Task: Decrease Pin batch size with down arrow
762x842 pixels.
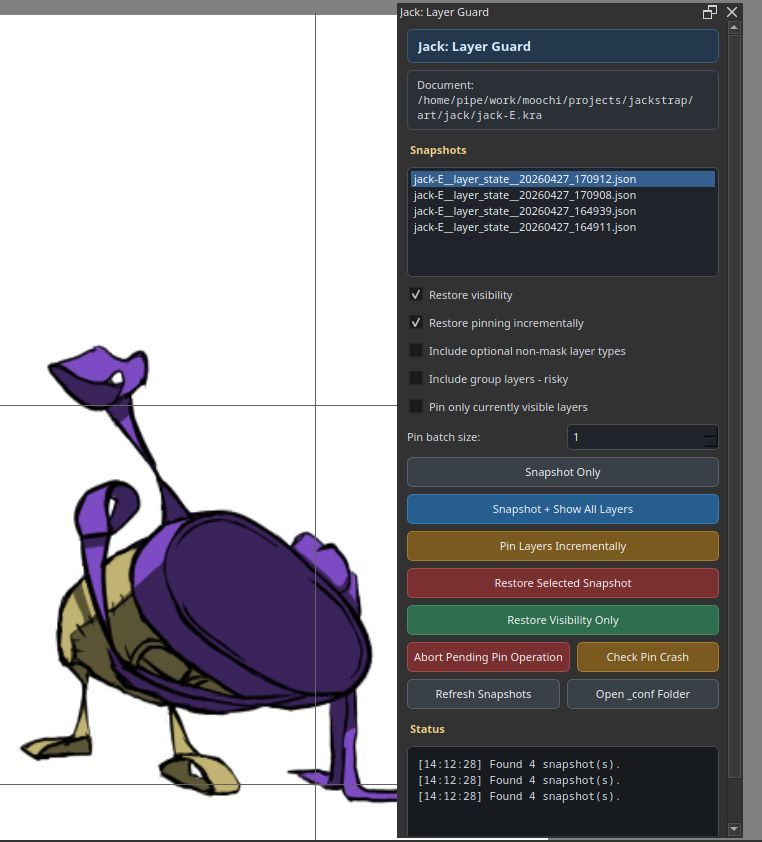Action: coord(710,442)
